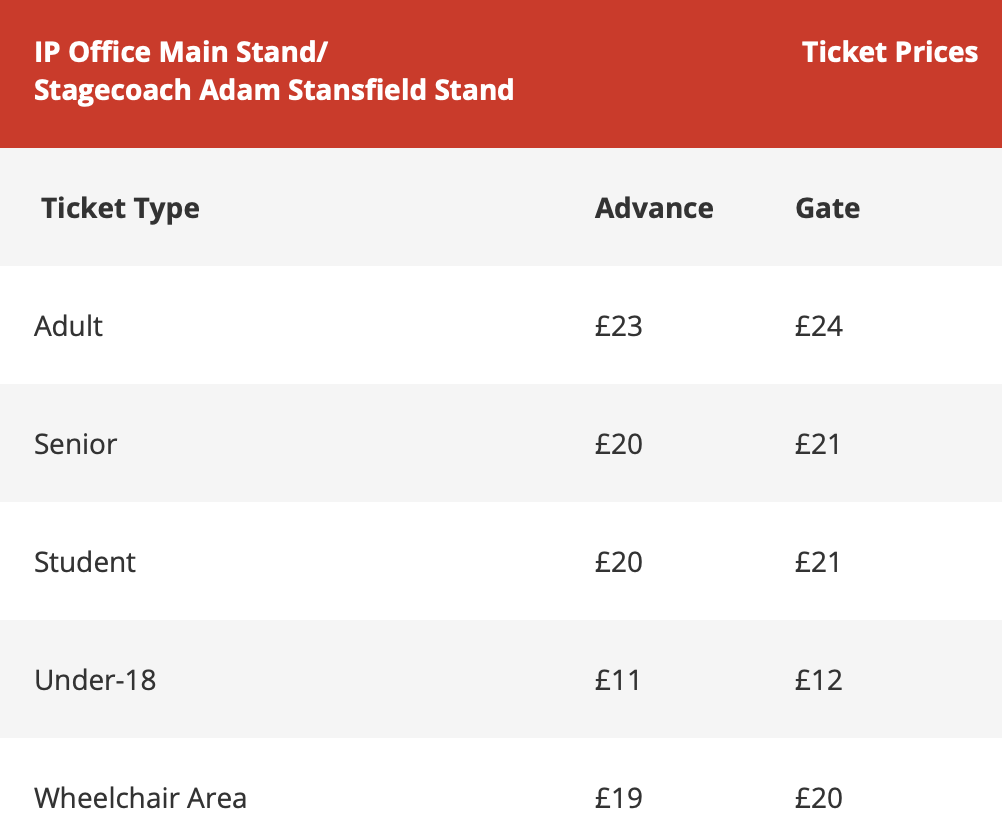The width and height of the screenshot is (1002, 836).
Task: Click the Wheelchair Area gate price £20
Action: click(818, 798)
